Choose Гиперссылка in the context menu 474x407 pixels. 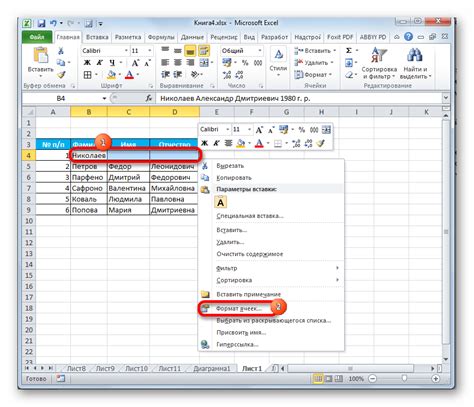pyautogui.click(x=237, y=344)
